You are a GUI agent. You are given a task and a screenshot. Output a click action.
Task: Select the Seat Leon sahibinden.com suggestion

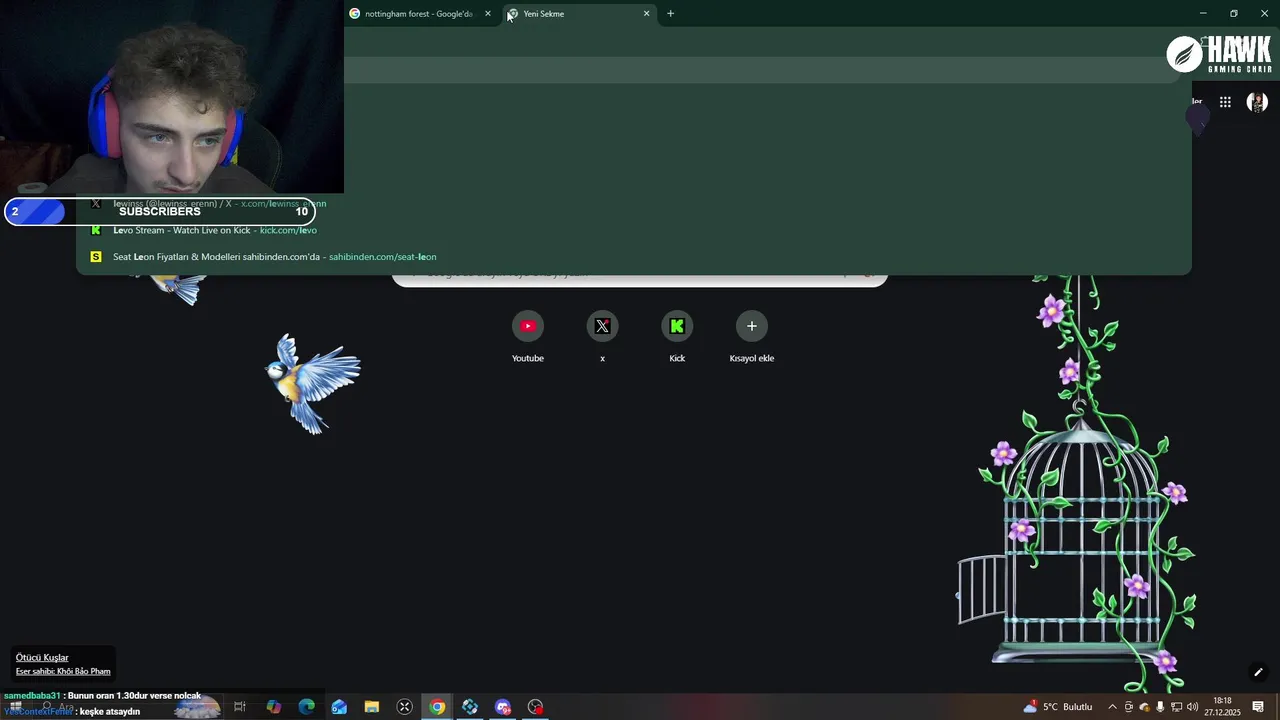click(634, 257)
